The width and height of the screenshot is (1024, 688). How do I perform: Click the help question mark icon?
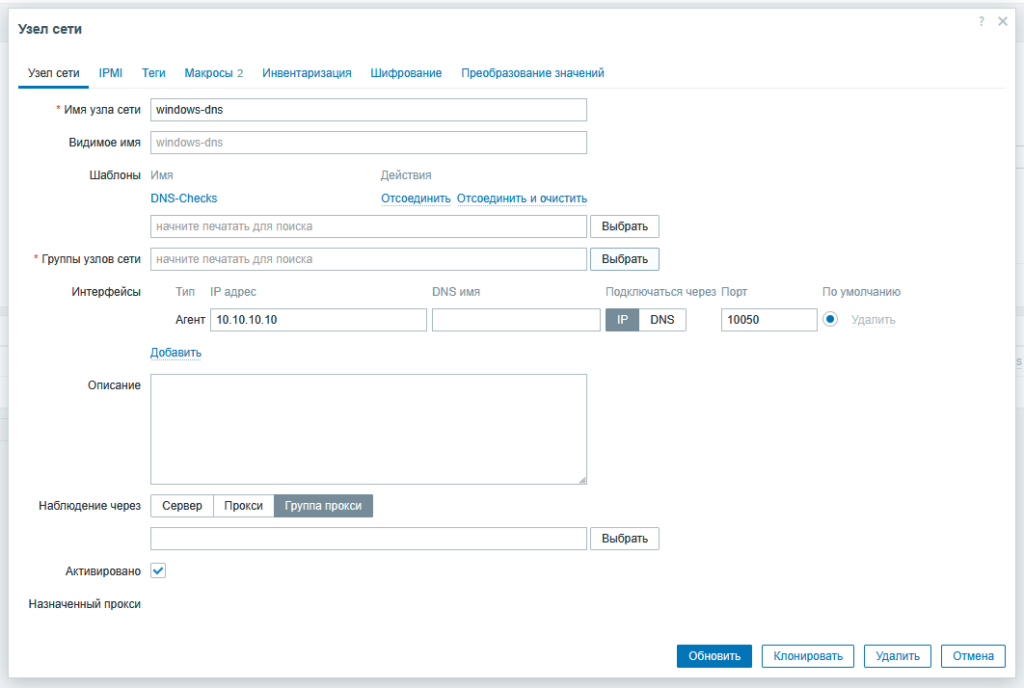(x=982, y=22)
